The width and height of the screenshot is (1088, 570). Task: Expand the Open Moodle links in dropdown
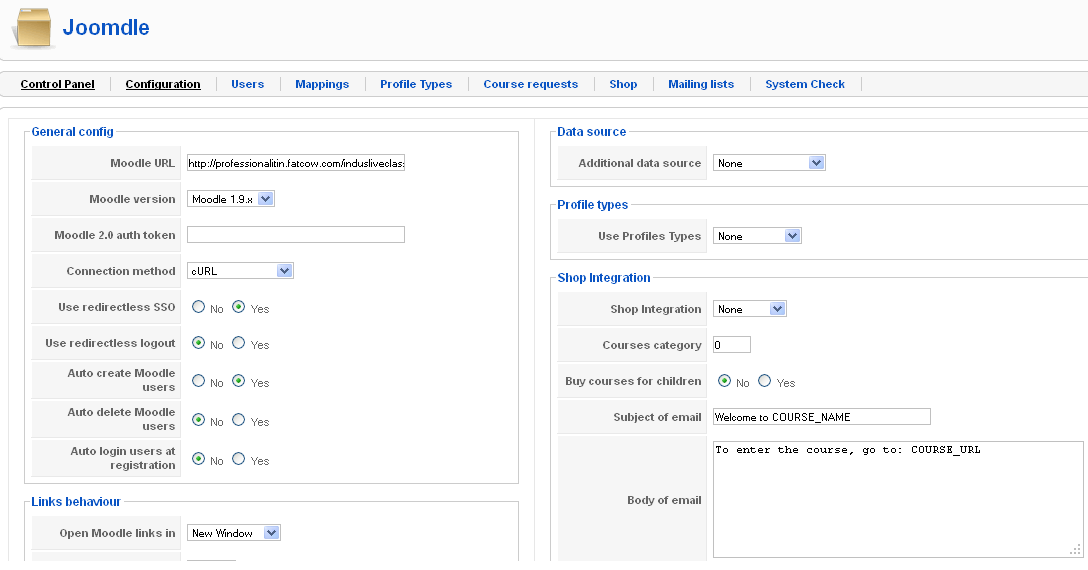[234, 533]
